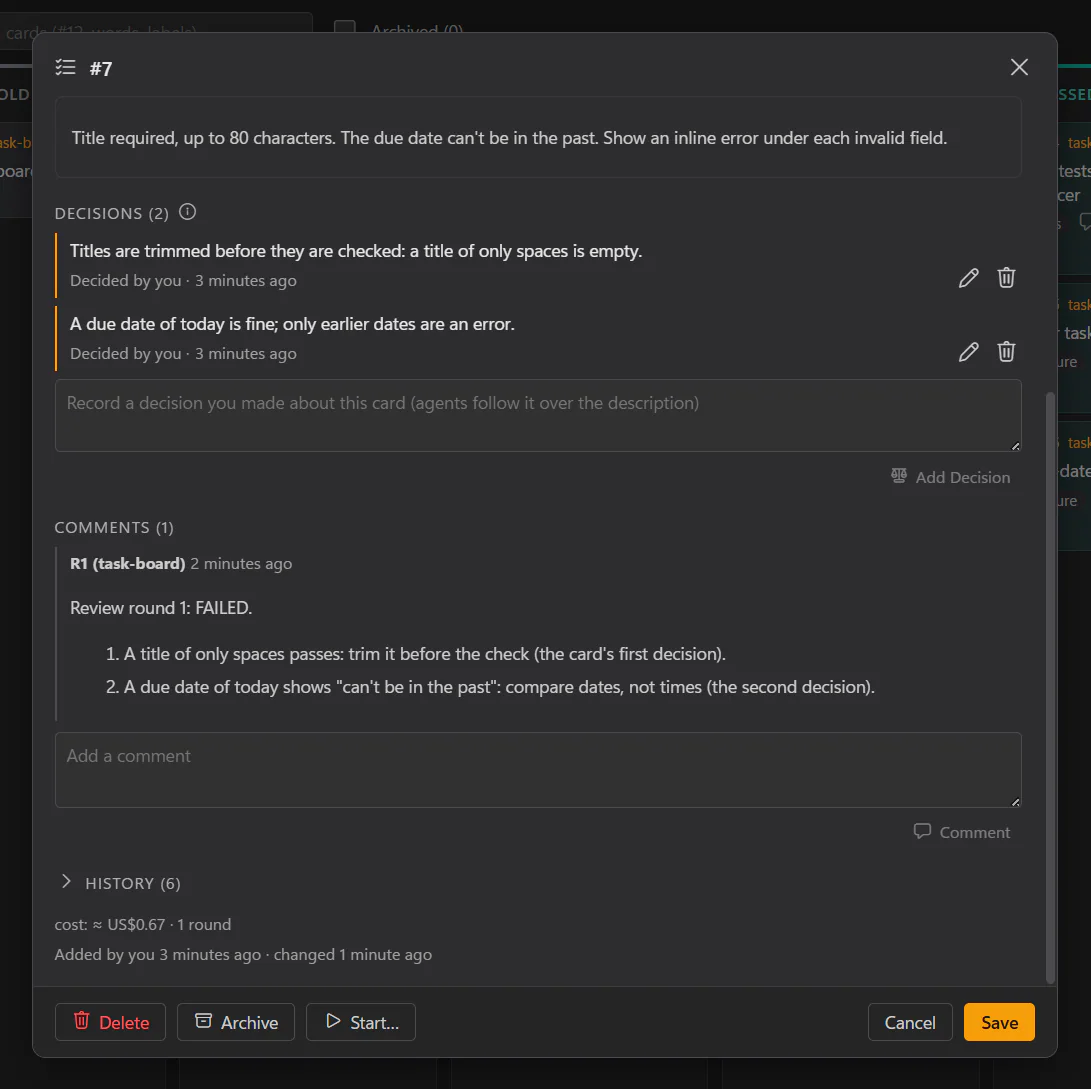Click the "DECISIONS (2)" heading

[x=111, y=213]
